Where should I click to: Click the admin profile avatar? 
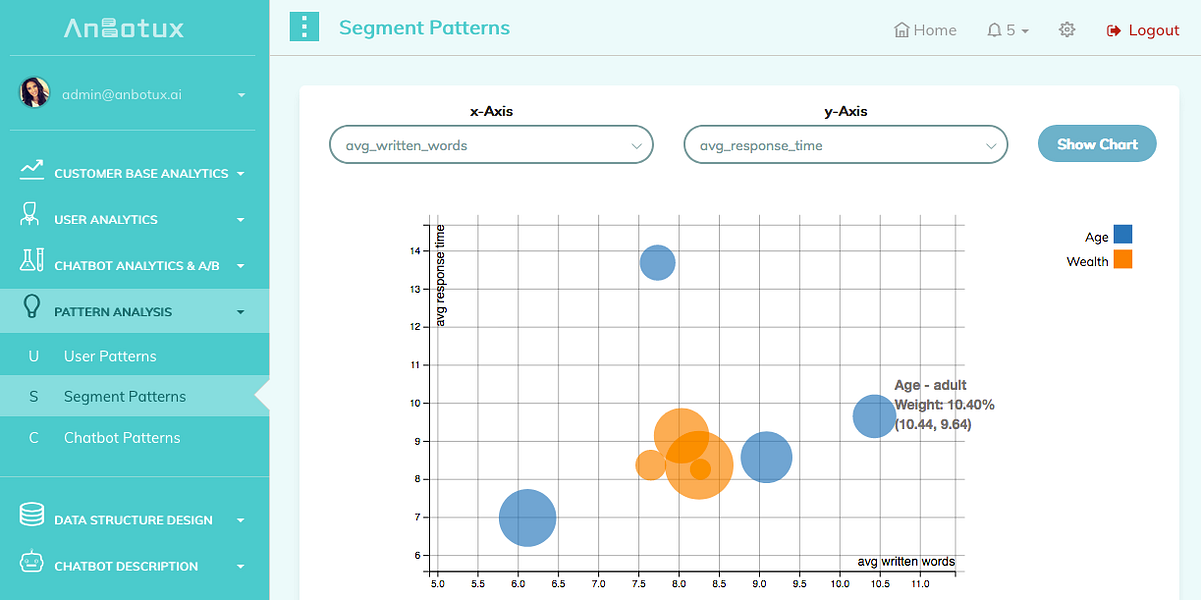[35, 93]
